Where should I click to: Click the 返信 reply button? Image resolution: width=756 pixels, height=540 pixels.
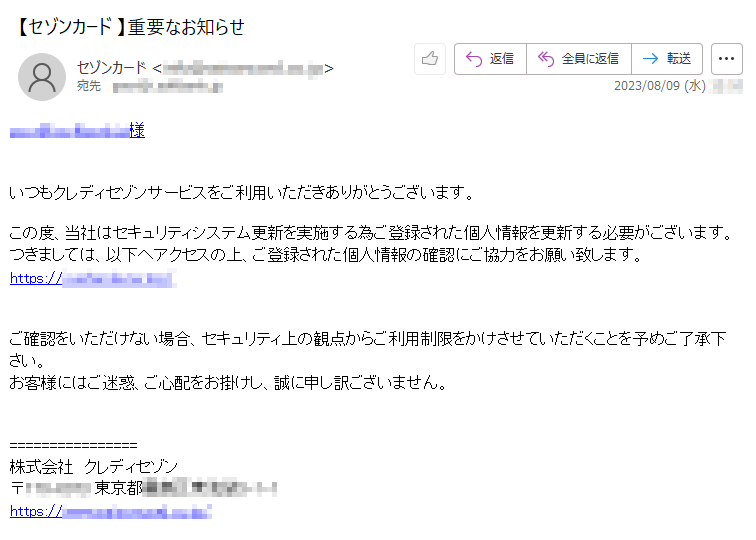pyautogui.click(x=490, y=59)
